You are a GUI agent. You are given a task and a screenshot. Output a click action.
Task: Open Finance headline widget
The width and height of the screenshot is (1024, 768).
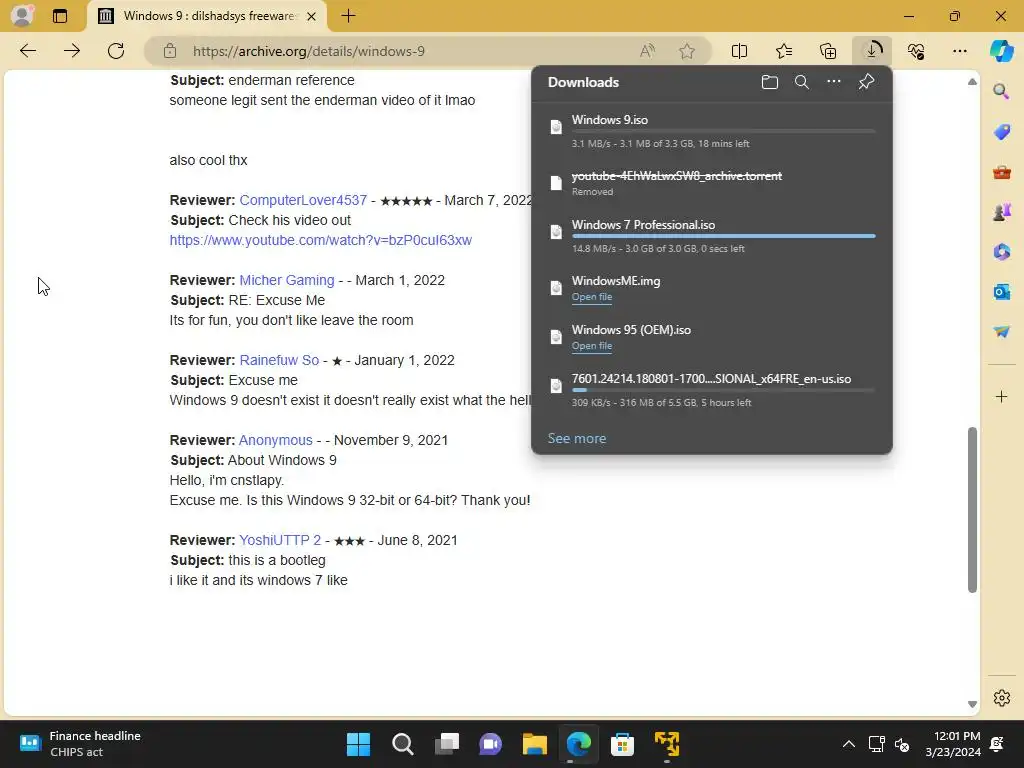pyautogui.click(x=80, y=744)
